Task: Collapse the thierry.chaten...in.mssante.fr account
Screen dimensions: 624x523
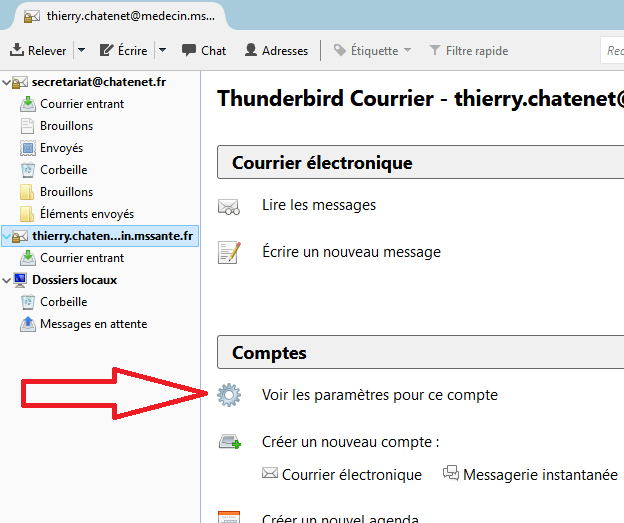Action: (6, 236)
